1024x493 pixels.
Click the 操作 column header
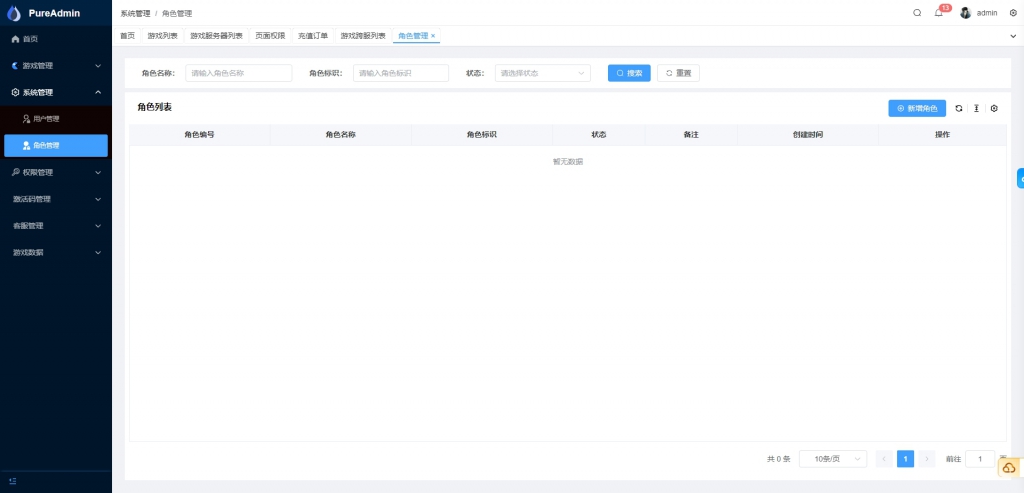pos(942,135)
